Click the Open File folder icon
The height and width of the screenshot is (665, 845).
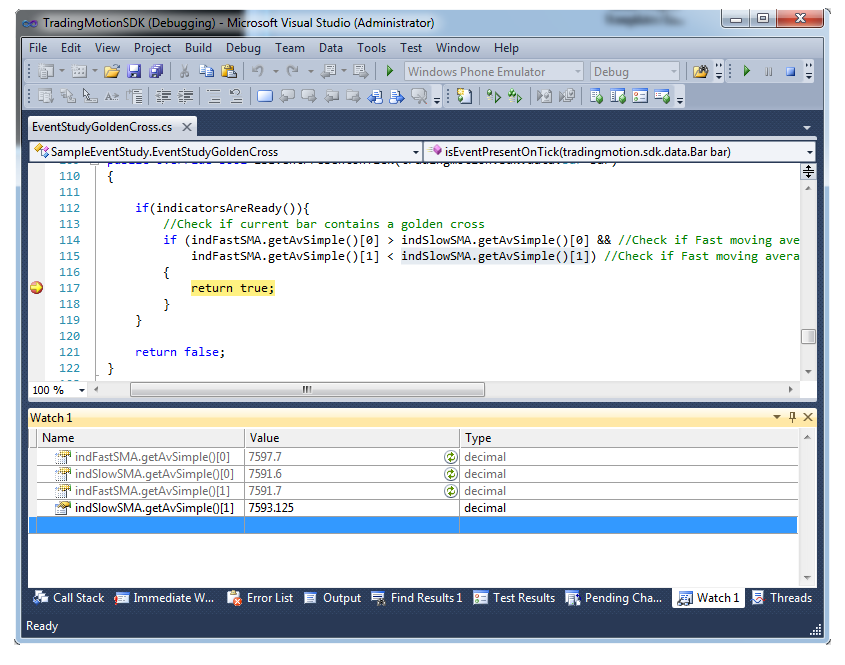111,71
